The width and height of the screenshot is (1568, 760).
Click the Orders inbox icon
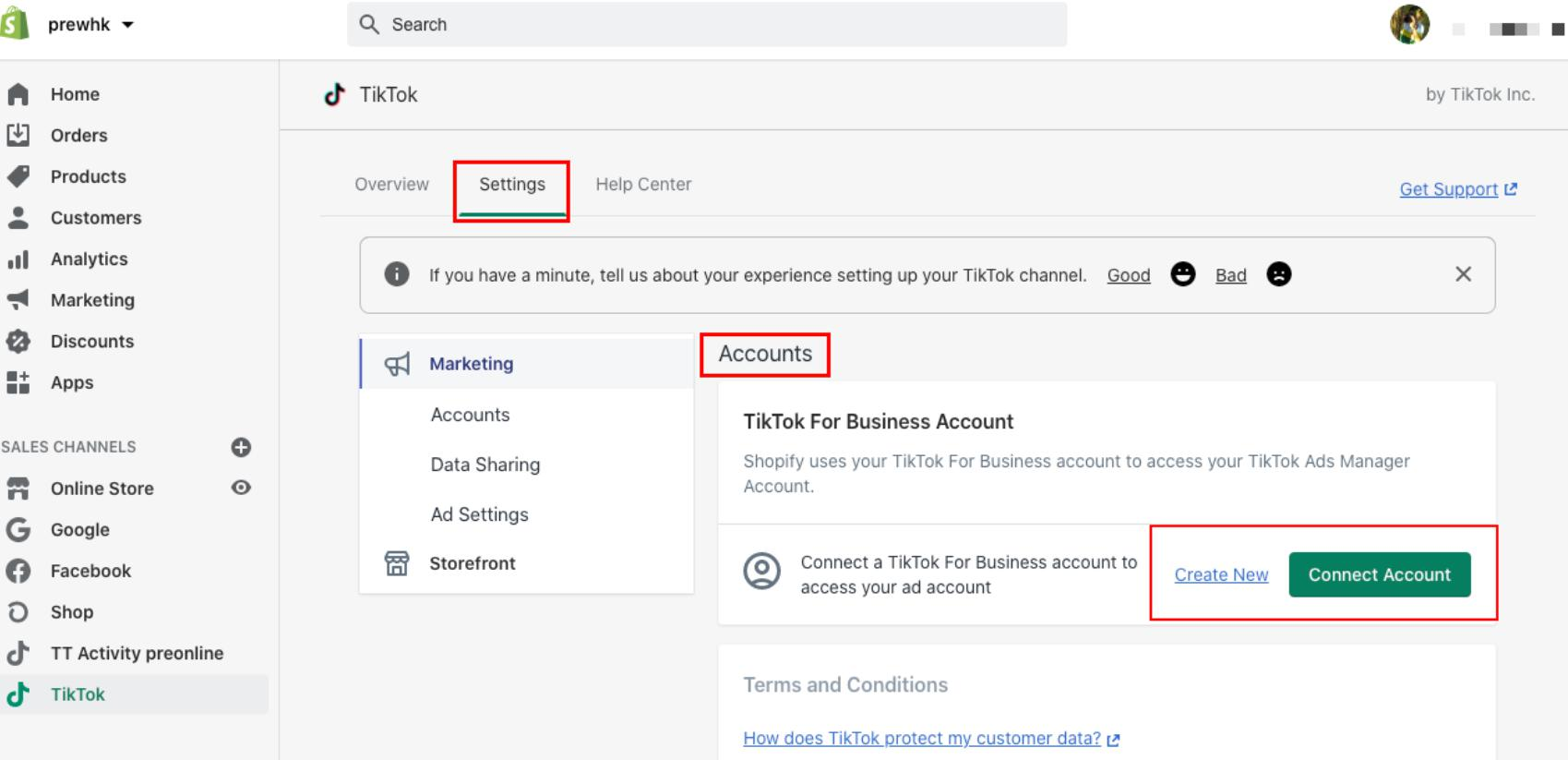(x=18, y=135)
